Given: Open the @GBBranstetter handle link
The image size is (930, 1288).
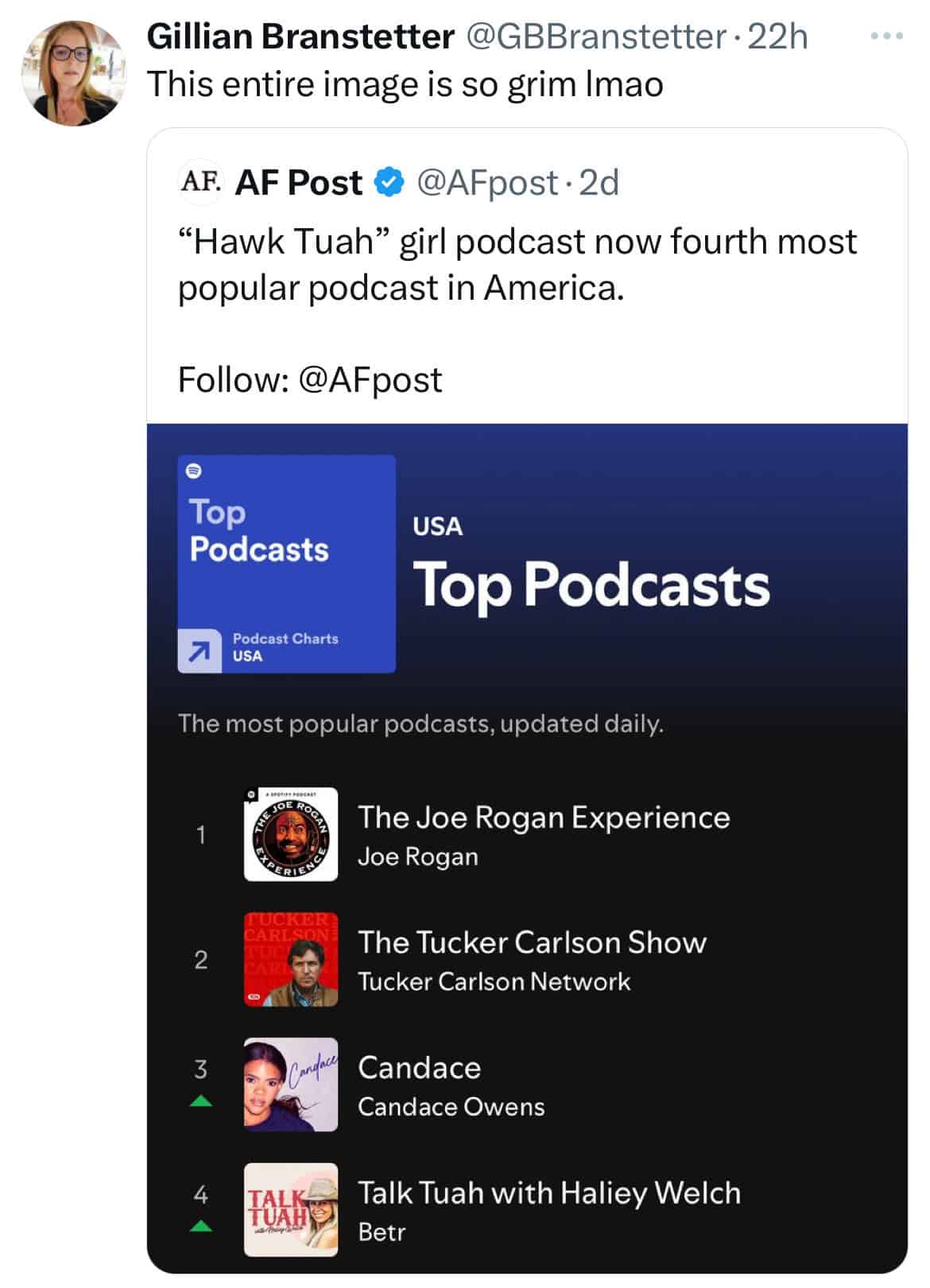Looking at the screenshot, I should [595, 37].
